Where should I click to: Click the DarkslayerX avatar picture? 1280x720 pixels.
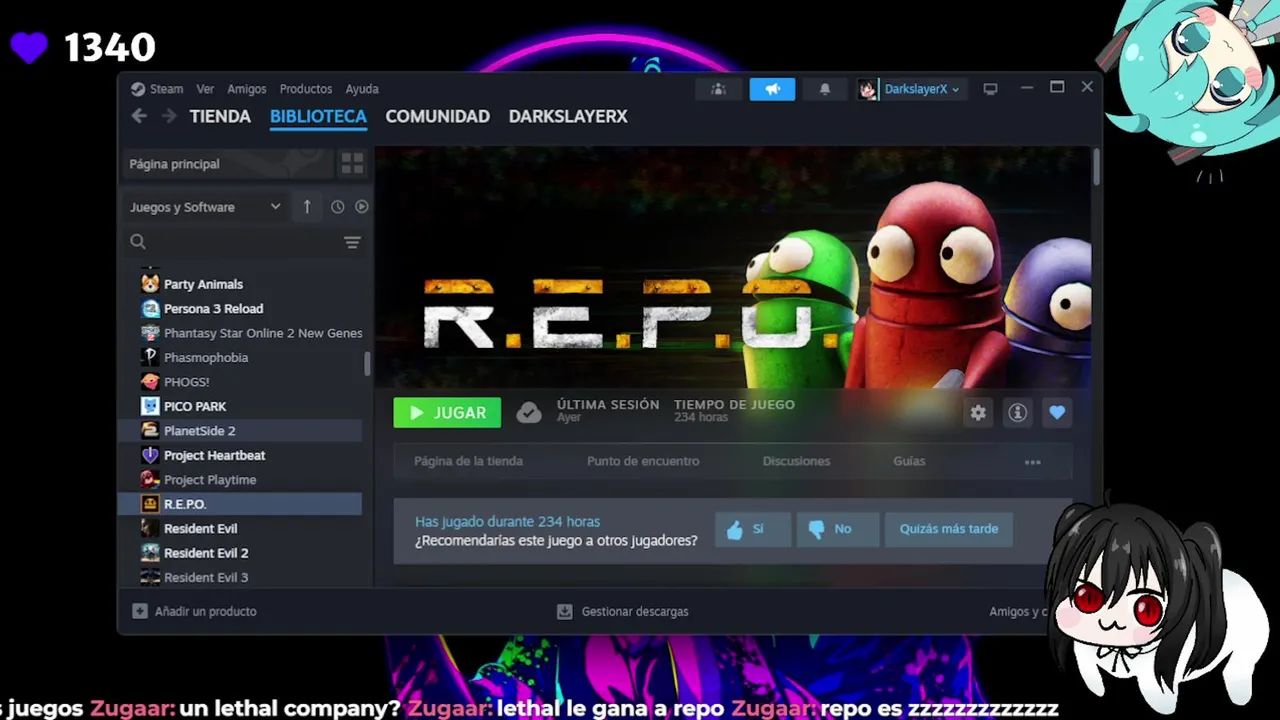click(x=867, y=89)
